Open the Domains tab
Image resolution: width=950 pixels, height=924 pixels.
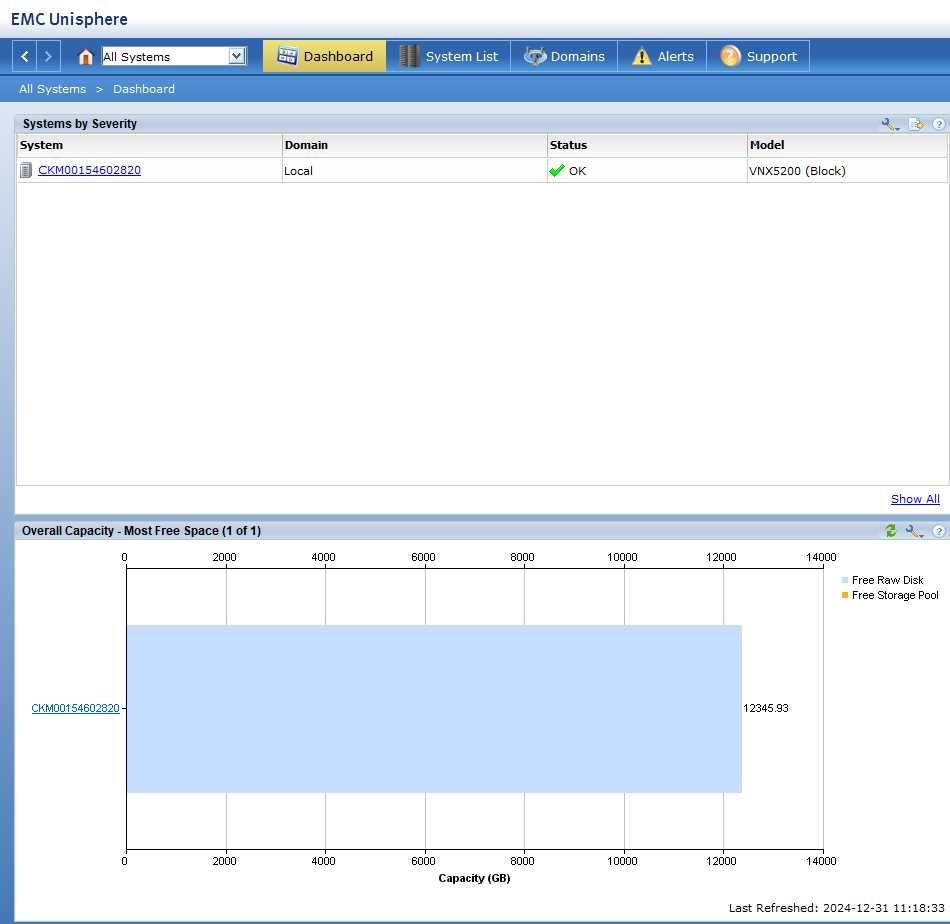point(564,56)
